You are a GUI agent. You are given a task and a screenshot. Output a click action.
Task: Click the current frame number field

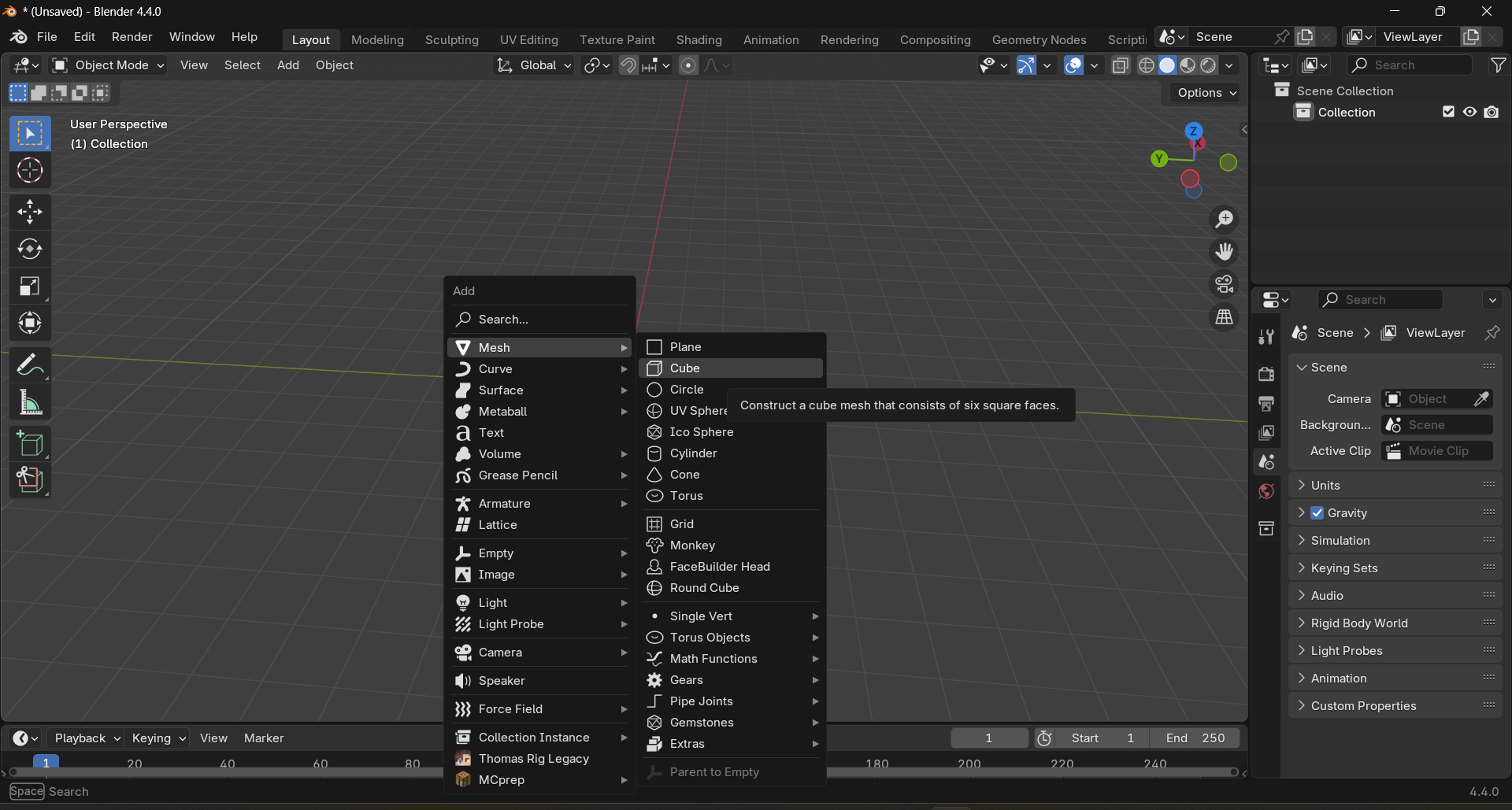click(989, 738)
